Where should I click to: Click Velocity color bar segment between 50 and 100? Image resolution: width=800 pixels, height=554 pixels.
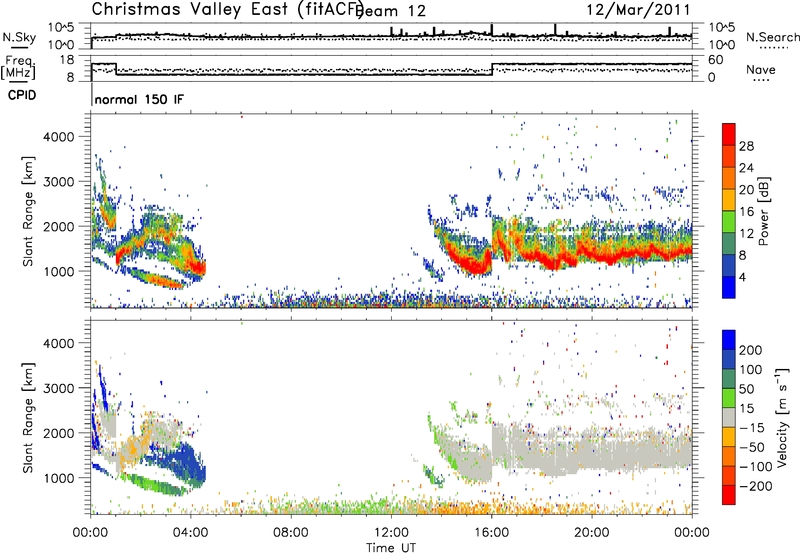(729, 379)
